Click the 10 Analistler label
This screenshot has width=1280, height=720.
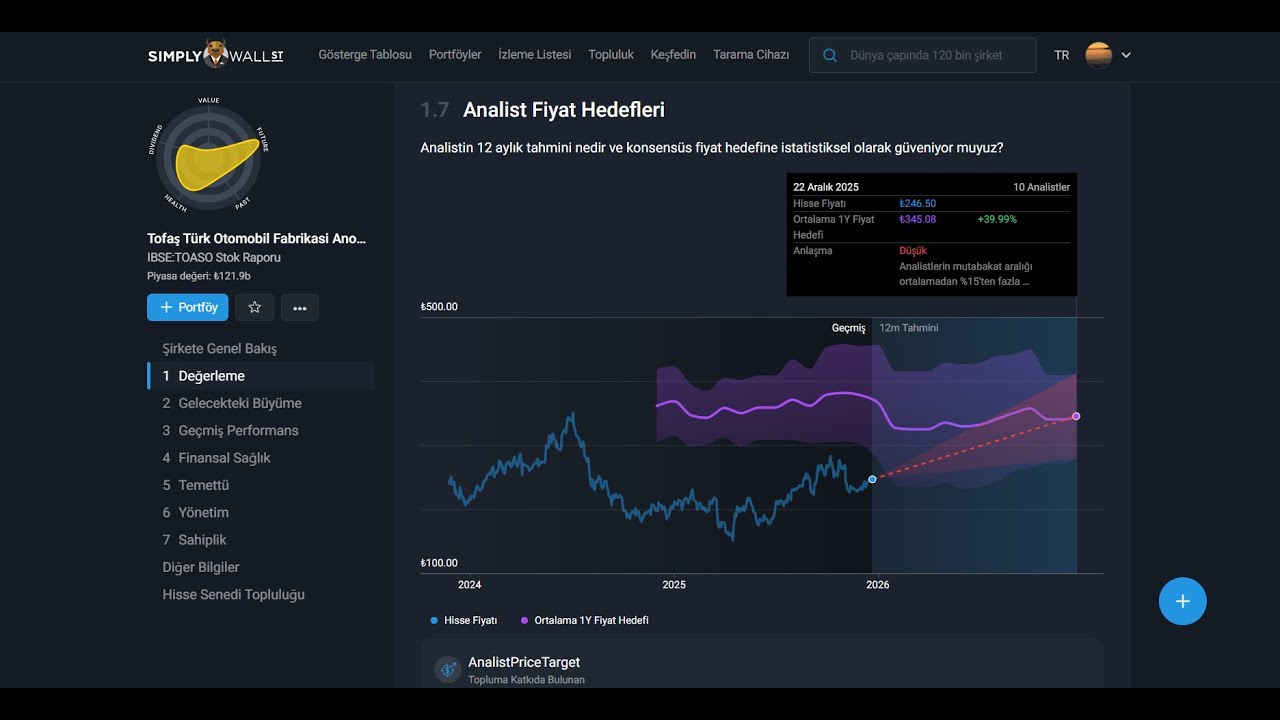[x=1041, y=187]
